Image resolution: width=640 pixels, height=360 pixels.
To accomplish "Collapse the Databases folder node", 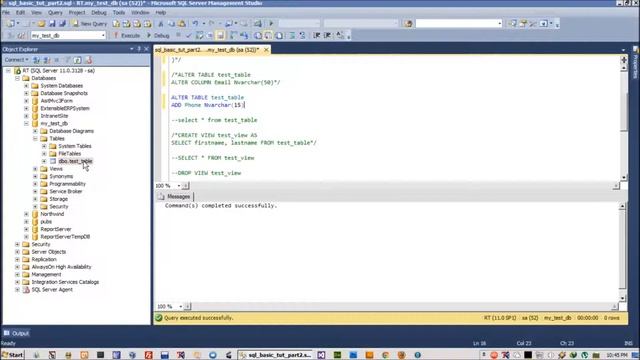I will pyautogui.click(x=17, y=78).
